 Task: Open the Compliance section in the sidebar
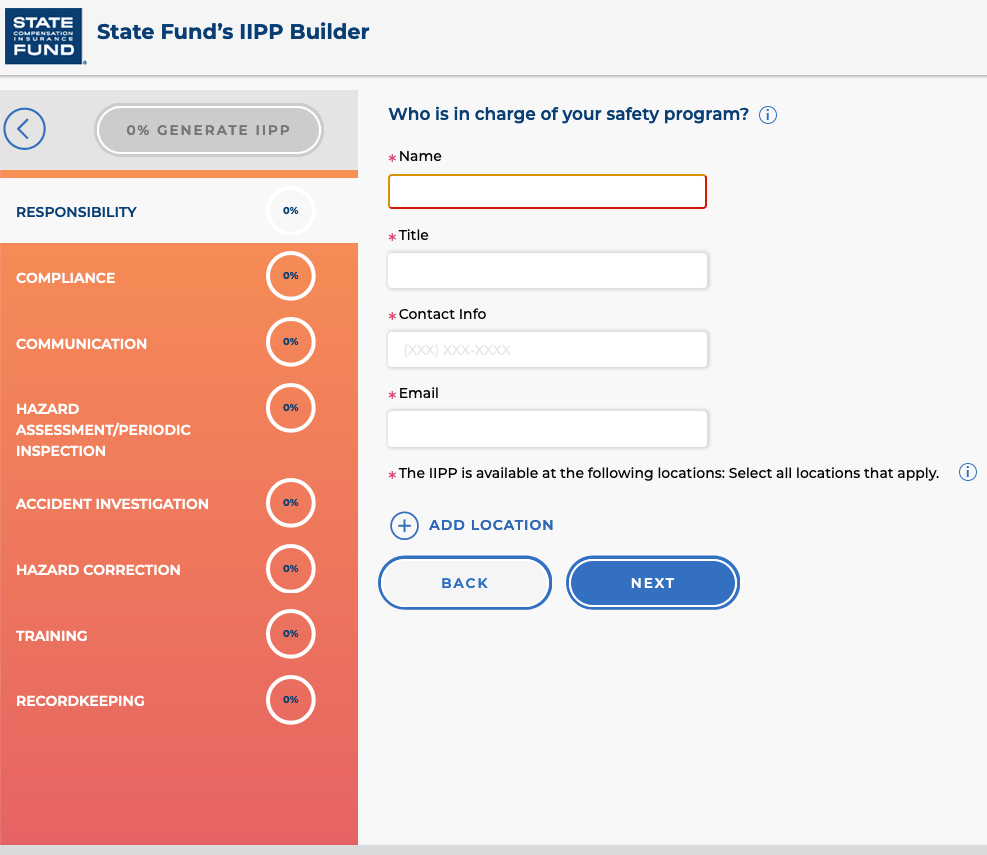coord(65,277)
